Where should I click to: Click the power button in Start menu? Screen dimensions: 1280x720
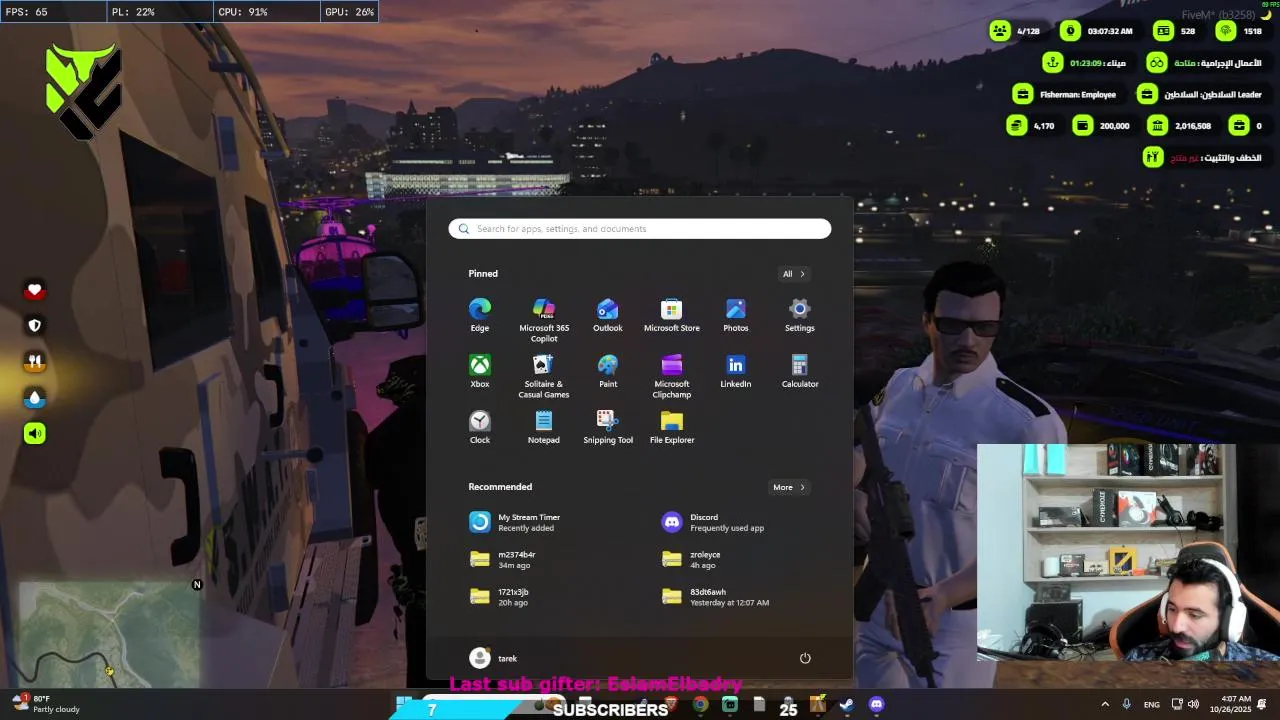point(805,658)
